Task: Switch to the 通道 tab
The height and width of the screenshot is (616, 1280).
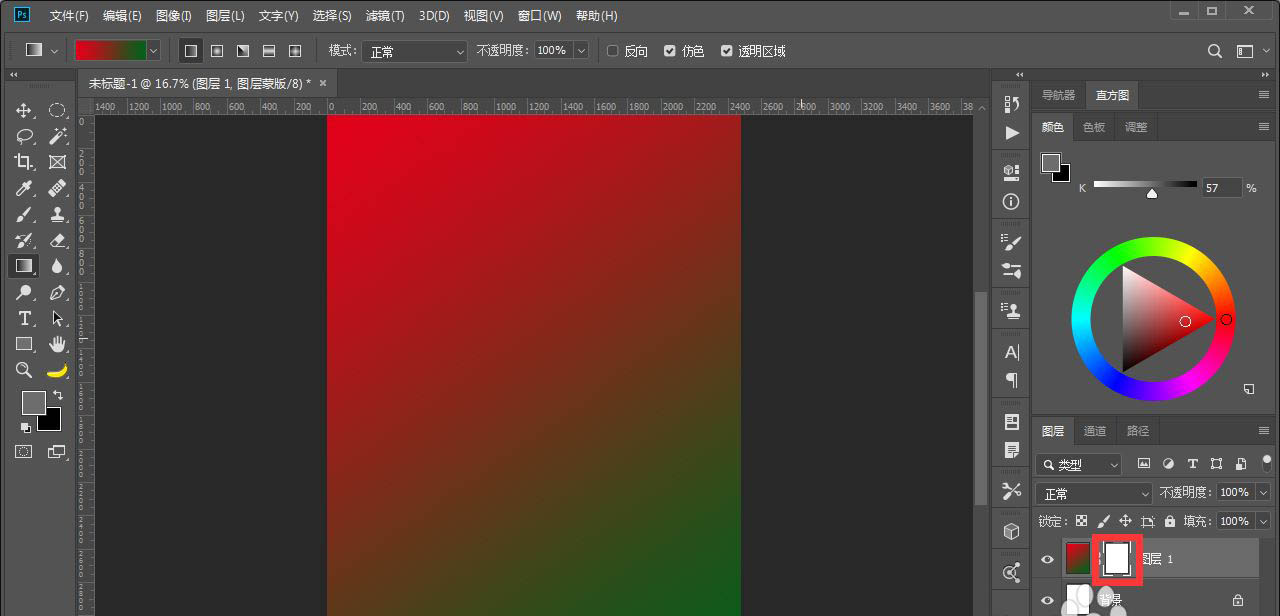Action: [x=1095, y=431]
